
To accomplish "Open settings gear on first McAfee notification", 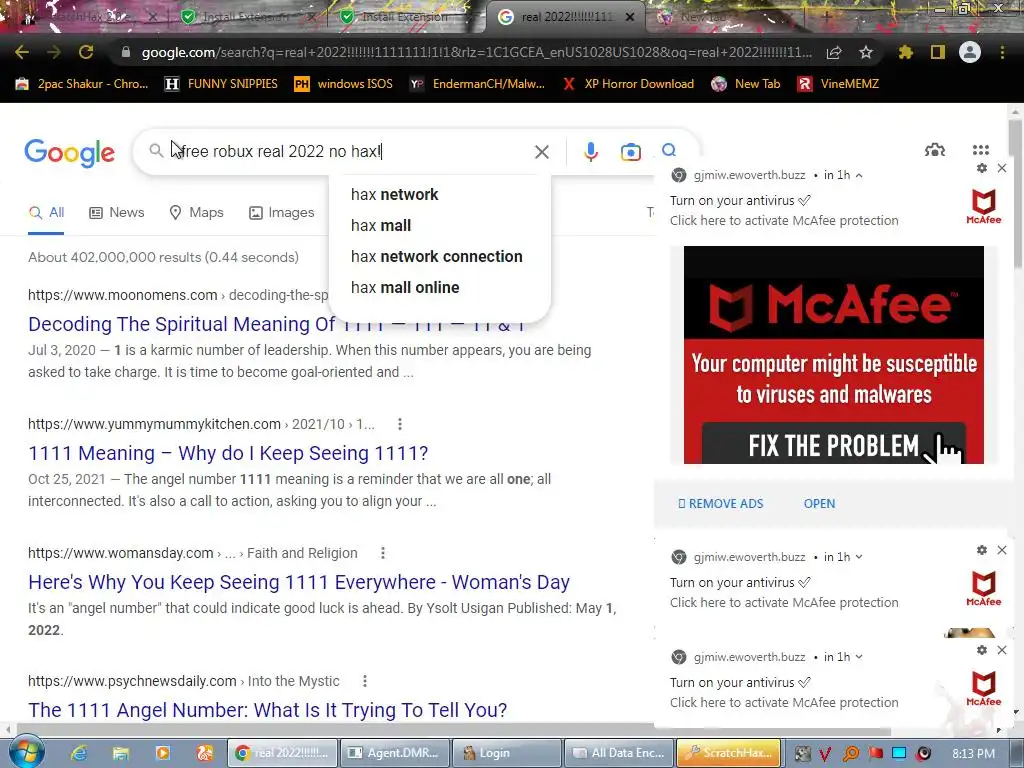I will [982, 168].
